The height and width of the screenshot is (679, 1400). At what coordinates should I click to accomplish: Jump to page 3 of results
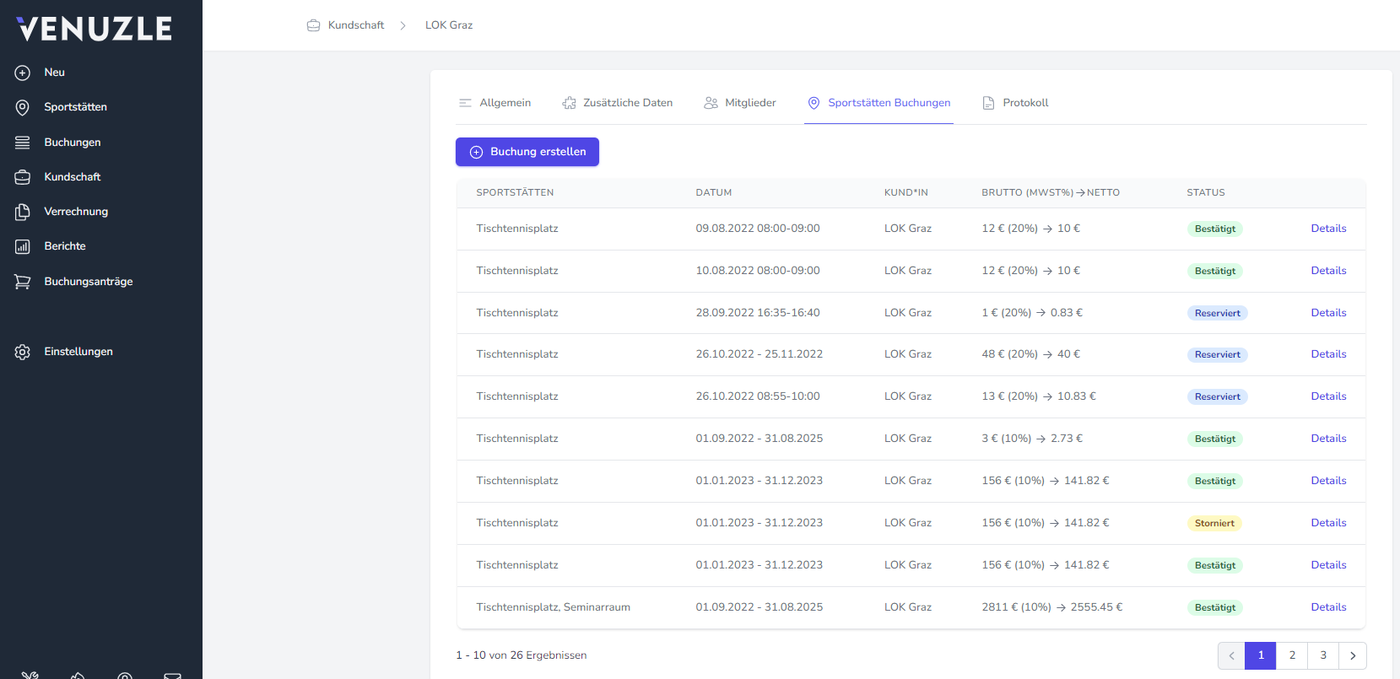point(1322,656)
